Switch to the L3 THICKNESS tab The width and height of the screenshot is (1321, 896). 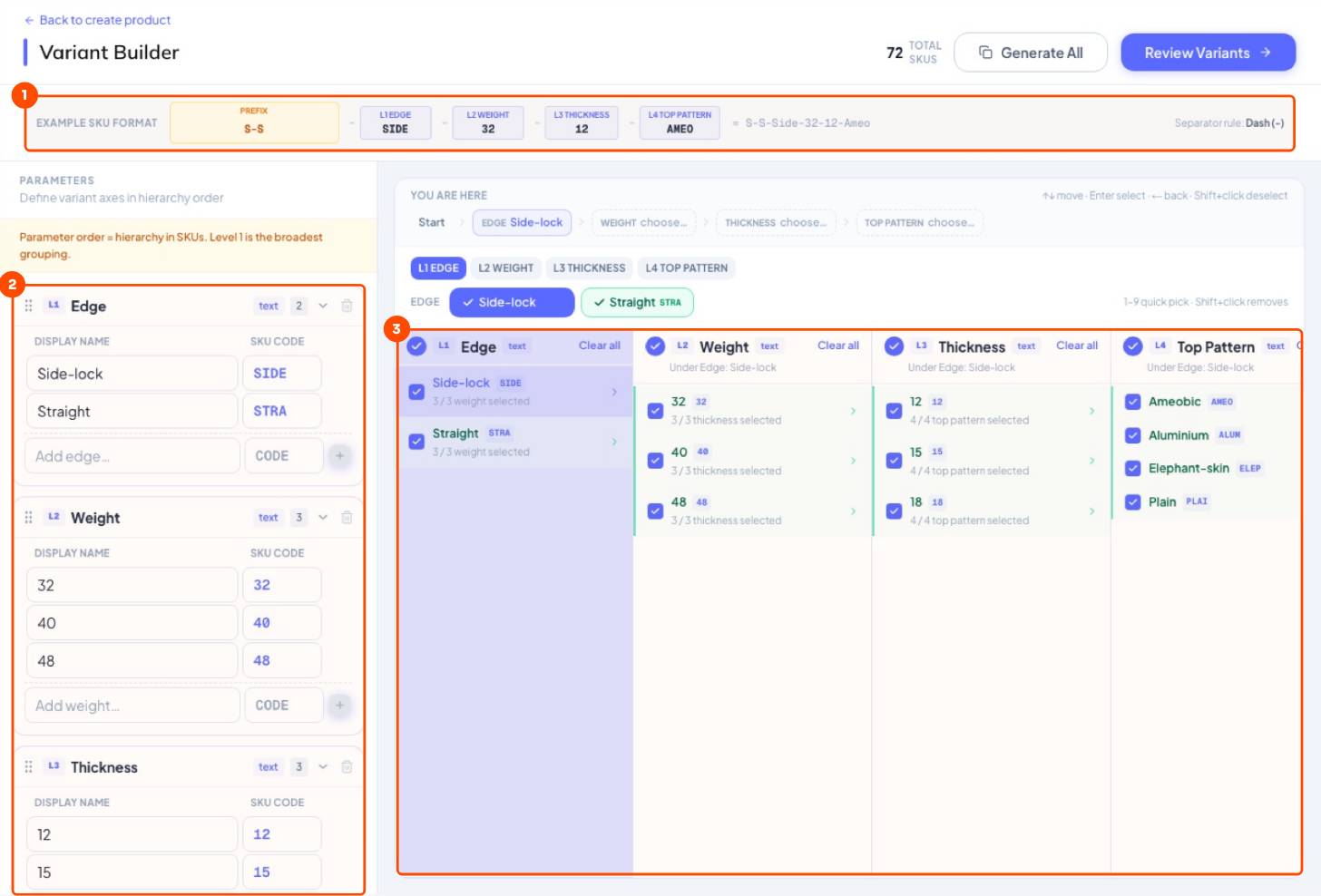click(589, 268)
